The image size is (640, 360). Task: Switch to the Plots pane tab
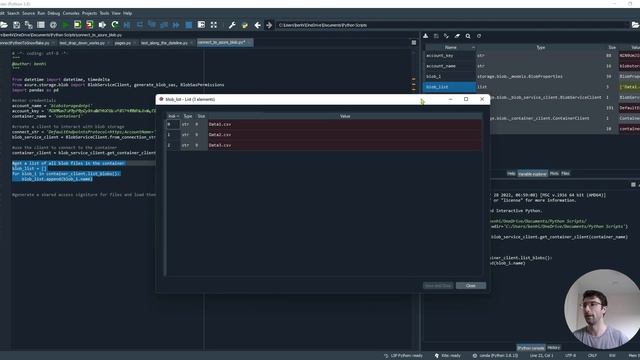click(554, 173)
